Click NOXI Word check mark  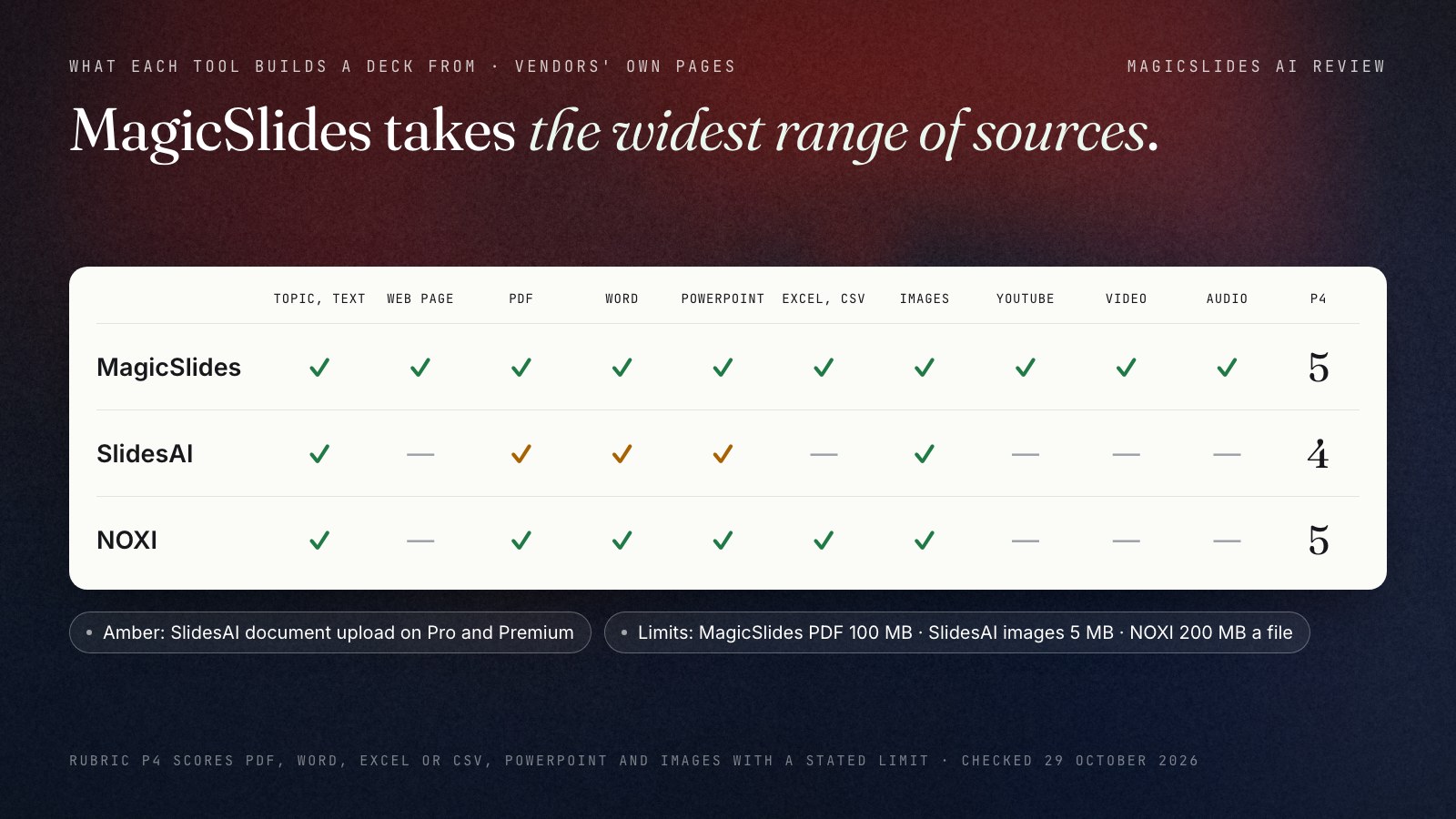click(622, 541)
